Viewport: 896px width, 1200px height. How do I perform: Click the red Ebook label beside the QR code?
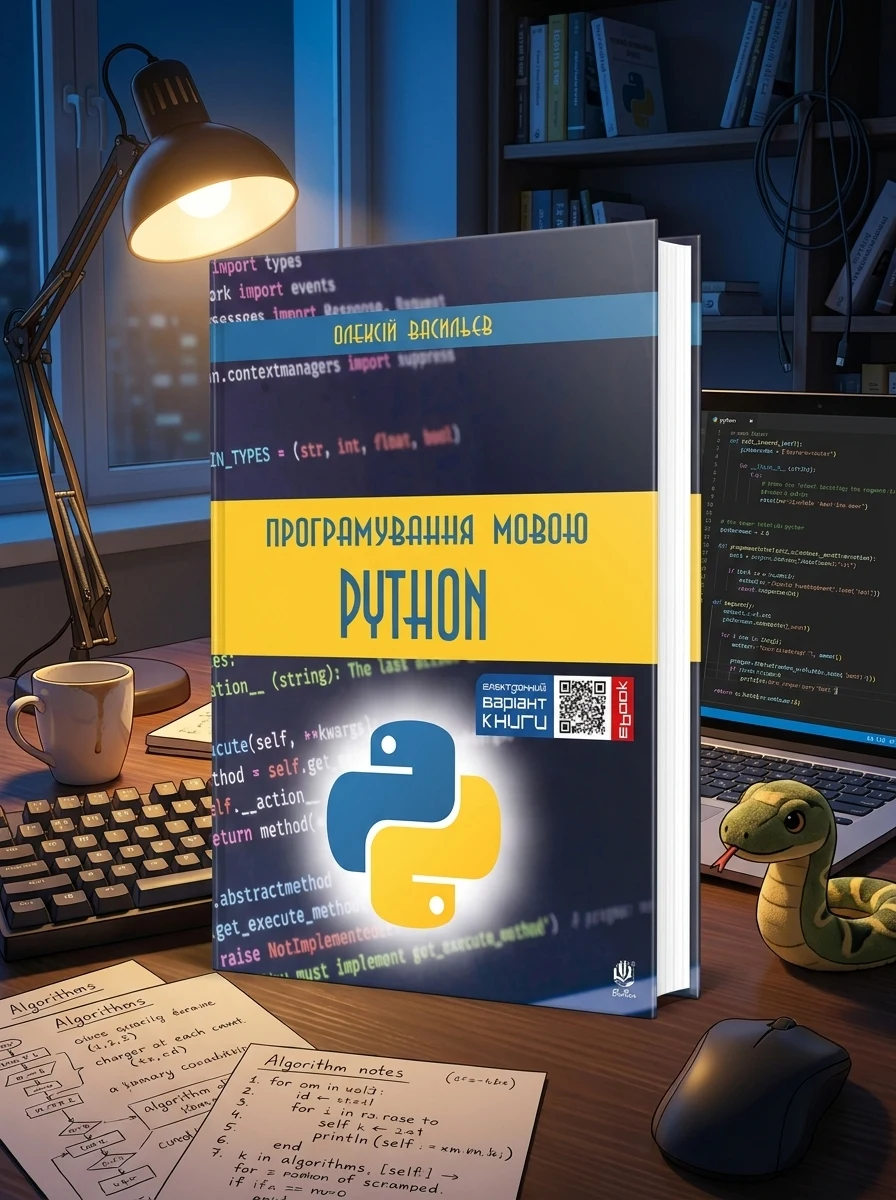click(621, 709)
